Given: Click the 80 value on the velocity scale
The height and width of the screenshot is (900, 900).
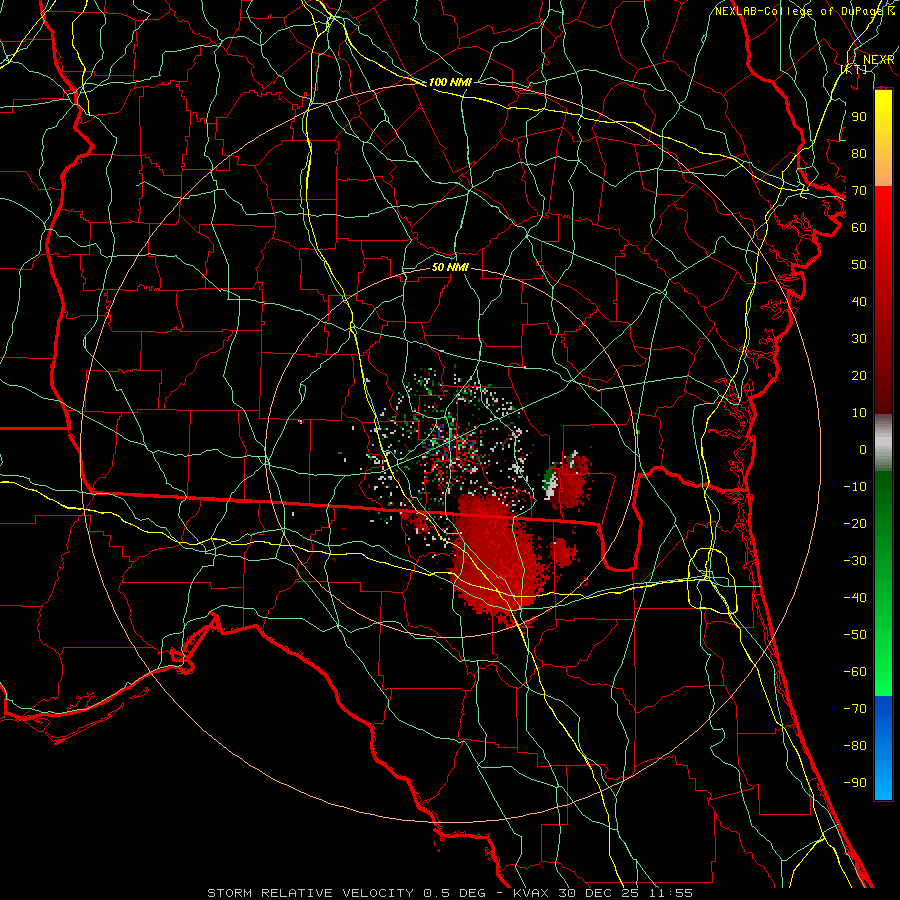Looking at the screenshot, I should point(859,154).
